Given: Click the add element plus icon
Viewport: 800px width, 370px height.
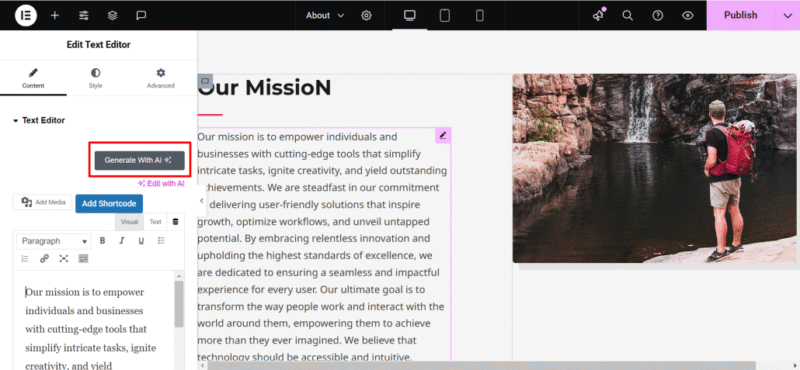Looking at the screenshot, I should (x=55, y=15).
